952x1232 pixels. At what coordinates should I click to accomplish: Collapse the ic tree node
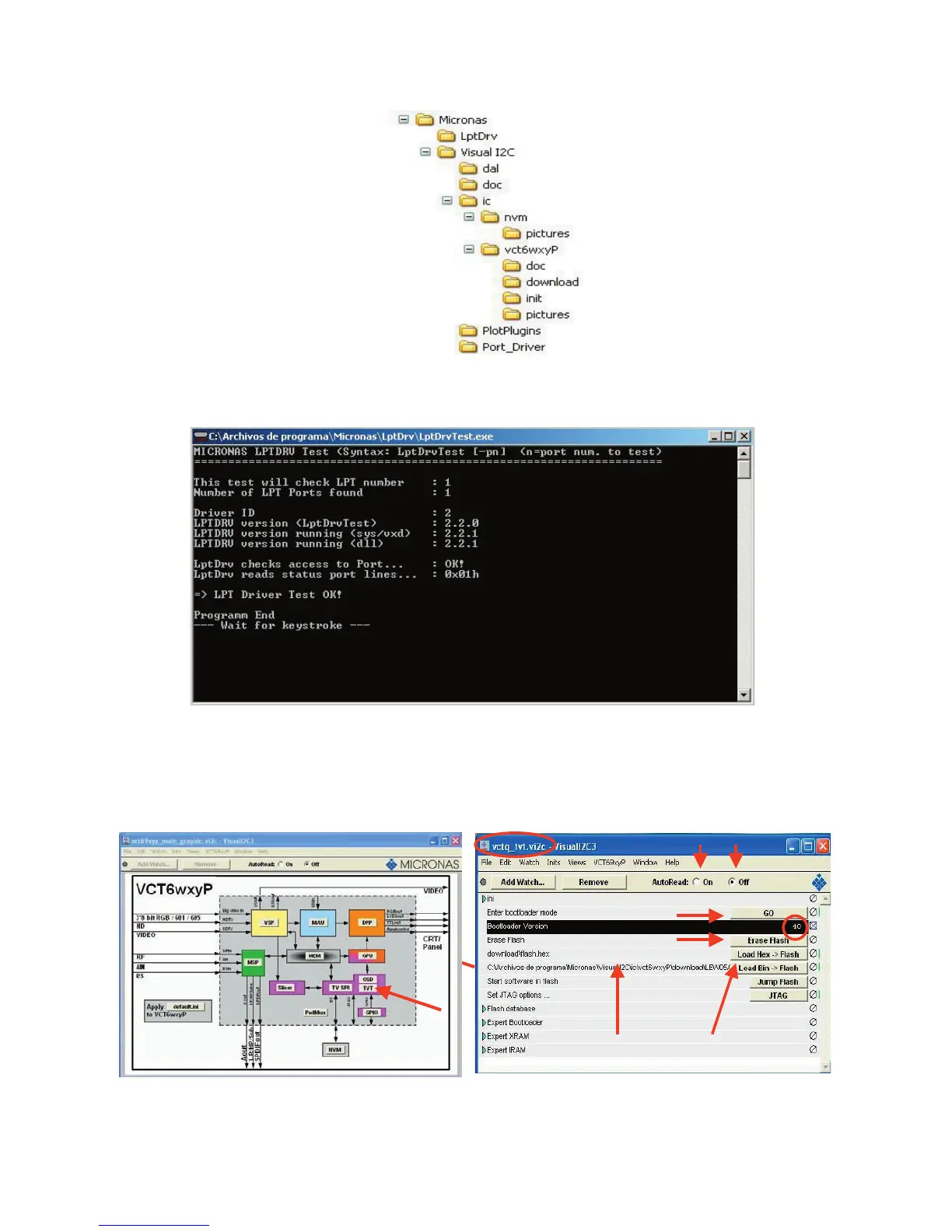coord(447,201)
